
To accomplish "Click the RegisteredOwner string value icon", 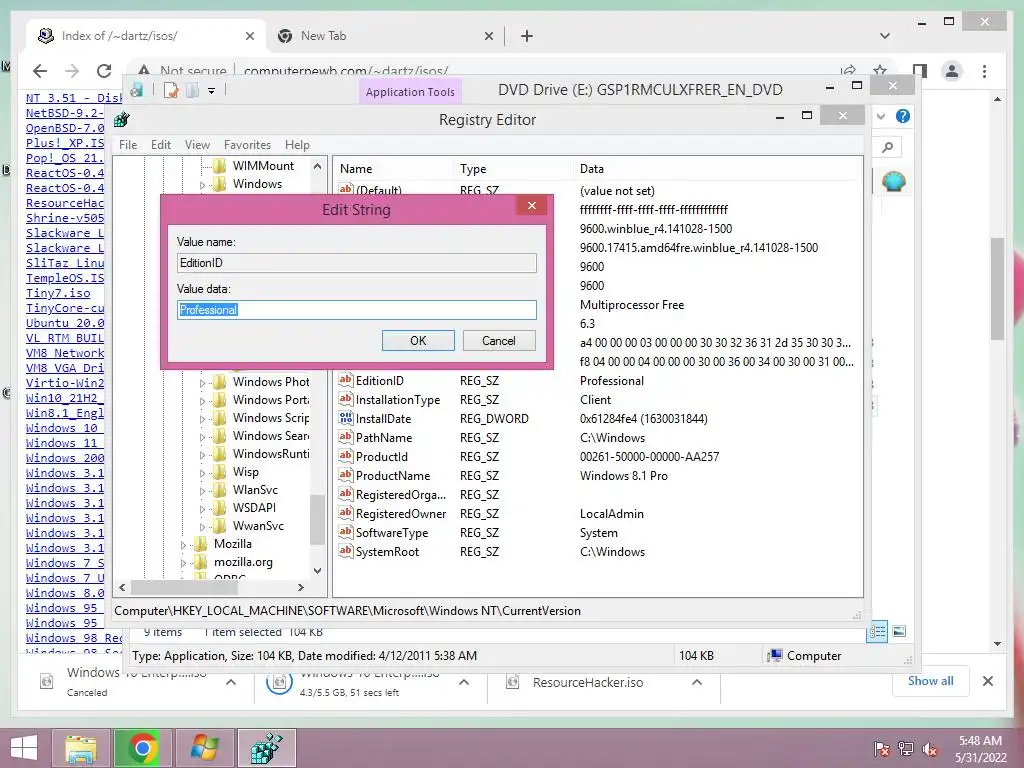I will coord(345,513).
